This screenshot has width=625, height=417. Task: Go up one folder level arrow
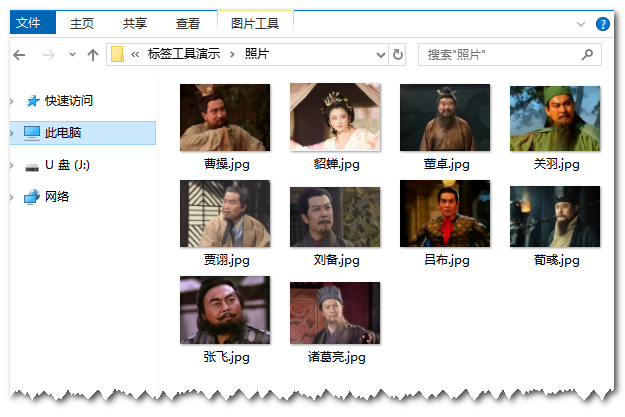[93, 55]
